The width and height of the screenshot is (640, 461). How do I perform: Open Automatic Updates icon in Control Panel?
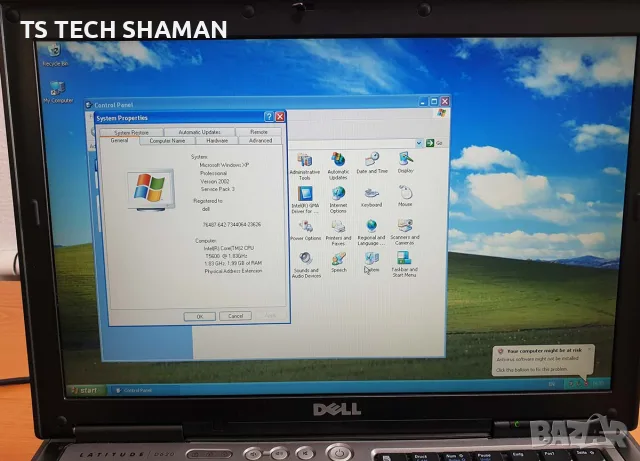click(338, 166)
